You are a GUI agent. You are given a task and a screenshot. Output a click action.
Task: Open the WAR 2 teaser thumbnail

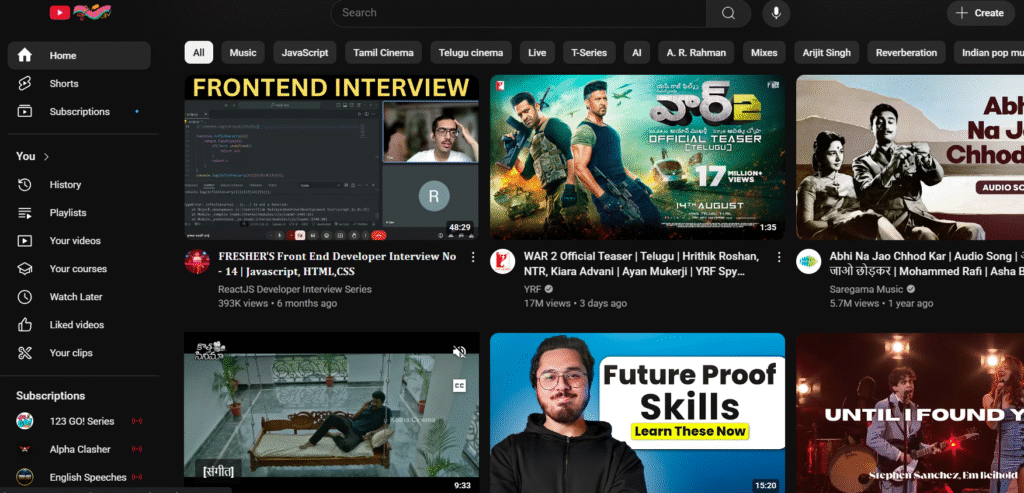pos(637,157)
